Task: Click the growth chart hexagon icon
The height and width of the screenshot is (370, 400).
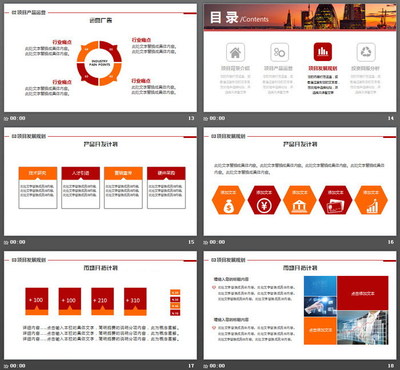Action: [371, 200]
